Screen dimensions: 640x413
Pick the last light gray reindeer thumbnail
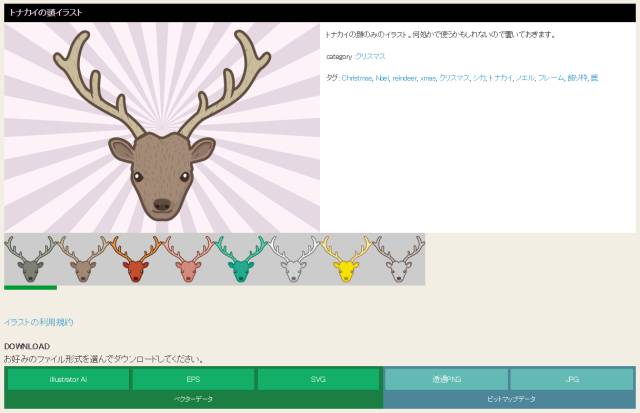click(x=398, y=260)
